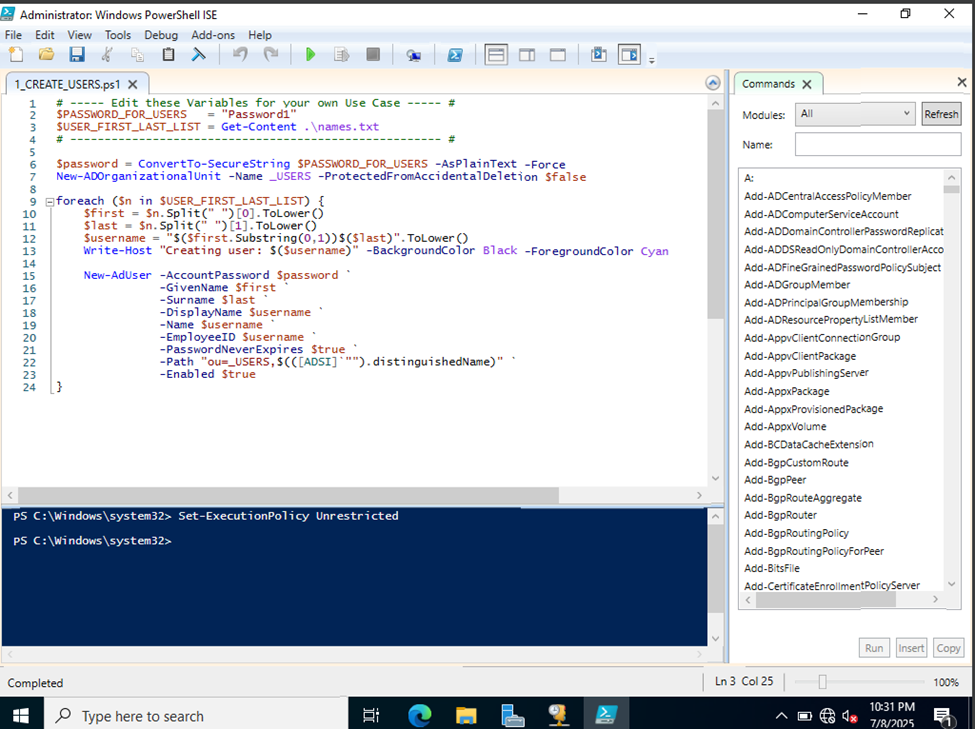Image resolution: width=975 pixels, height=729 pixels.
Task: Close the Commands tab with its X
Action: click(x=806, y=84)
